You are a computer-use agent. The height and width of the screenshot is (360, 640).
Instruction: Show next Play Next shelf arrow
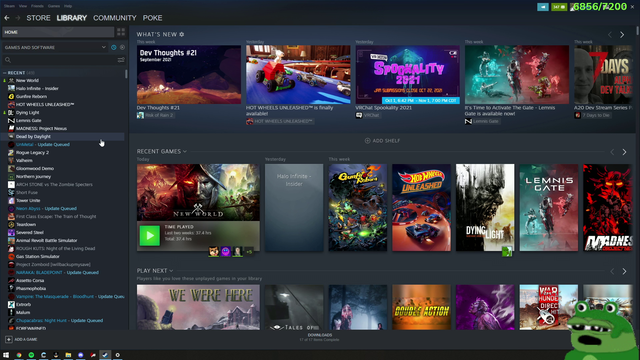coord(624,271)
